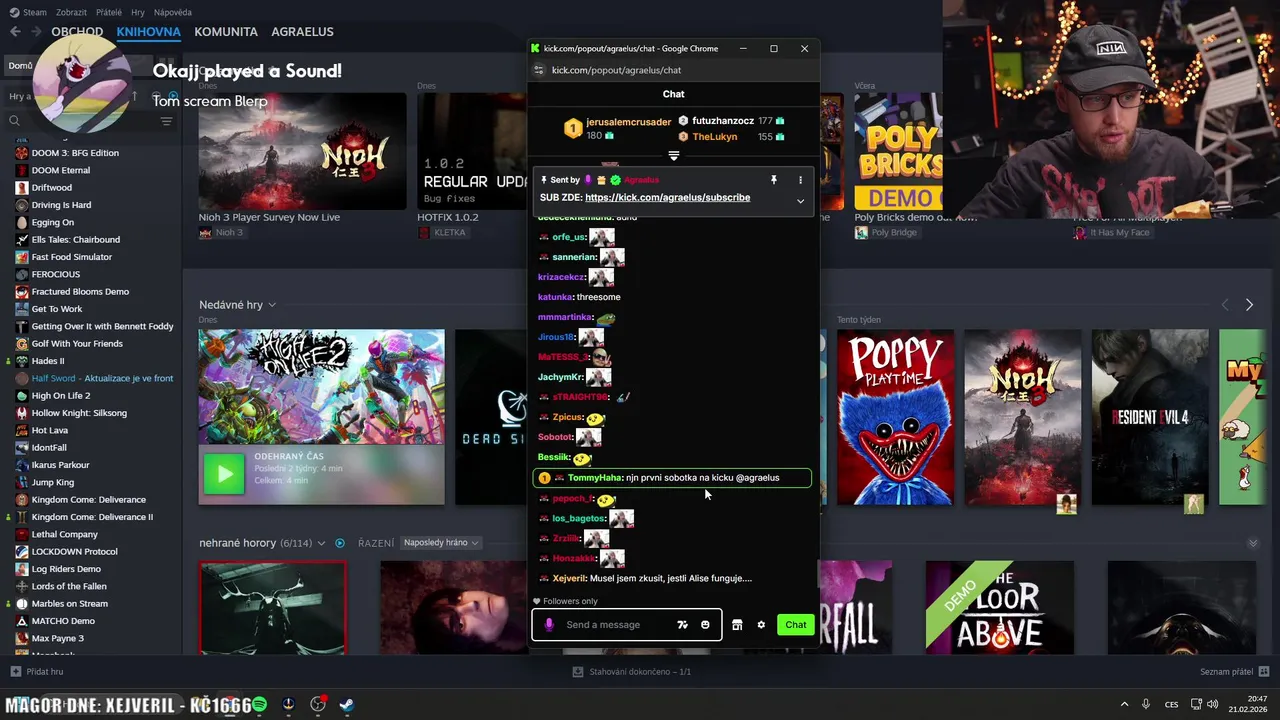
Task: Select Jump King in library list
Action: (53, 482)
